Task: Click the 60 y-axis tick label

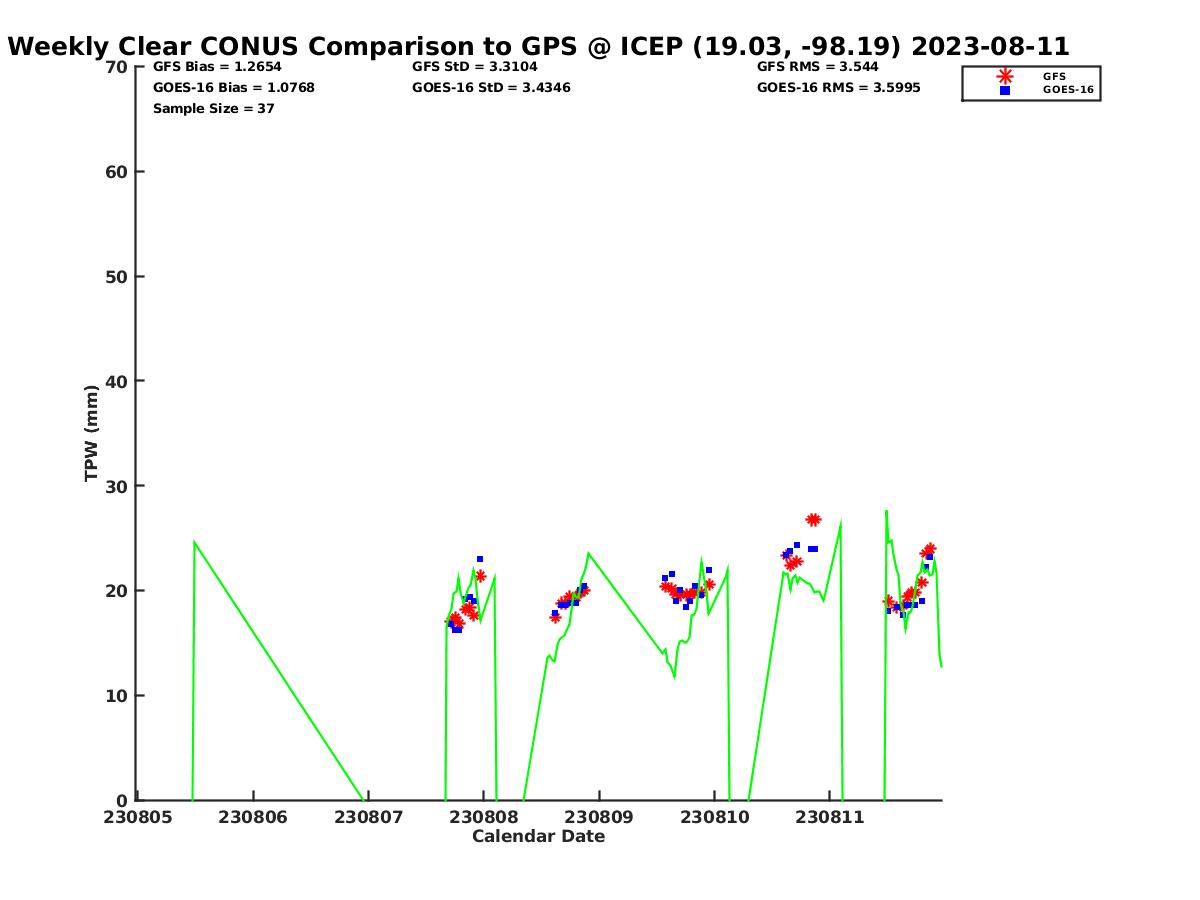Action: pyautogui.click(x=117, y=172)
